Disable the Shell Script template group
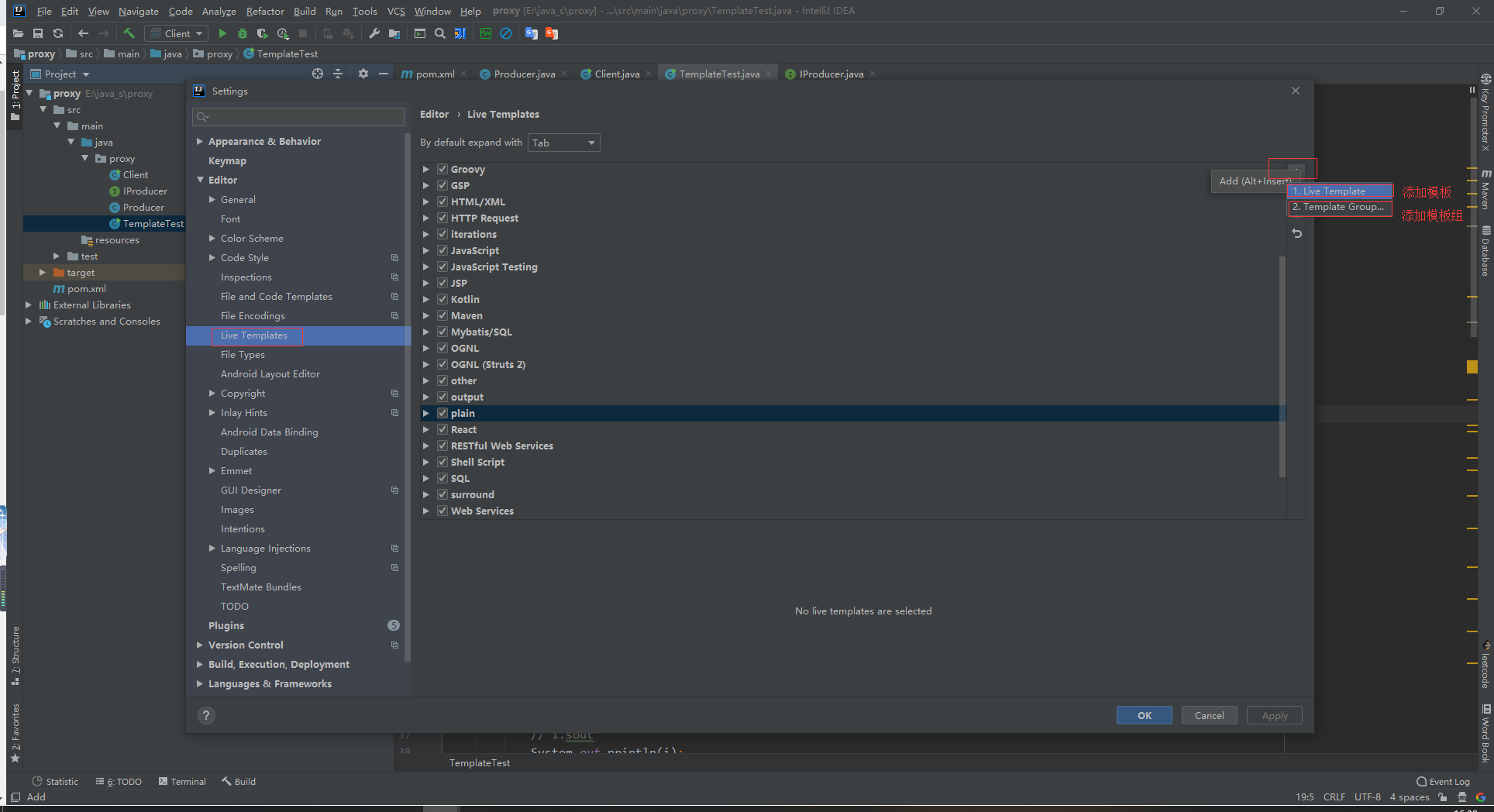Image resolution: width=1494 pixels, height=812 pixels. [442, 462]
